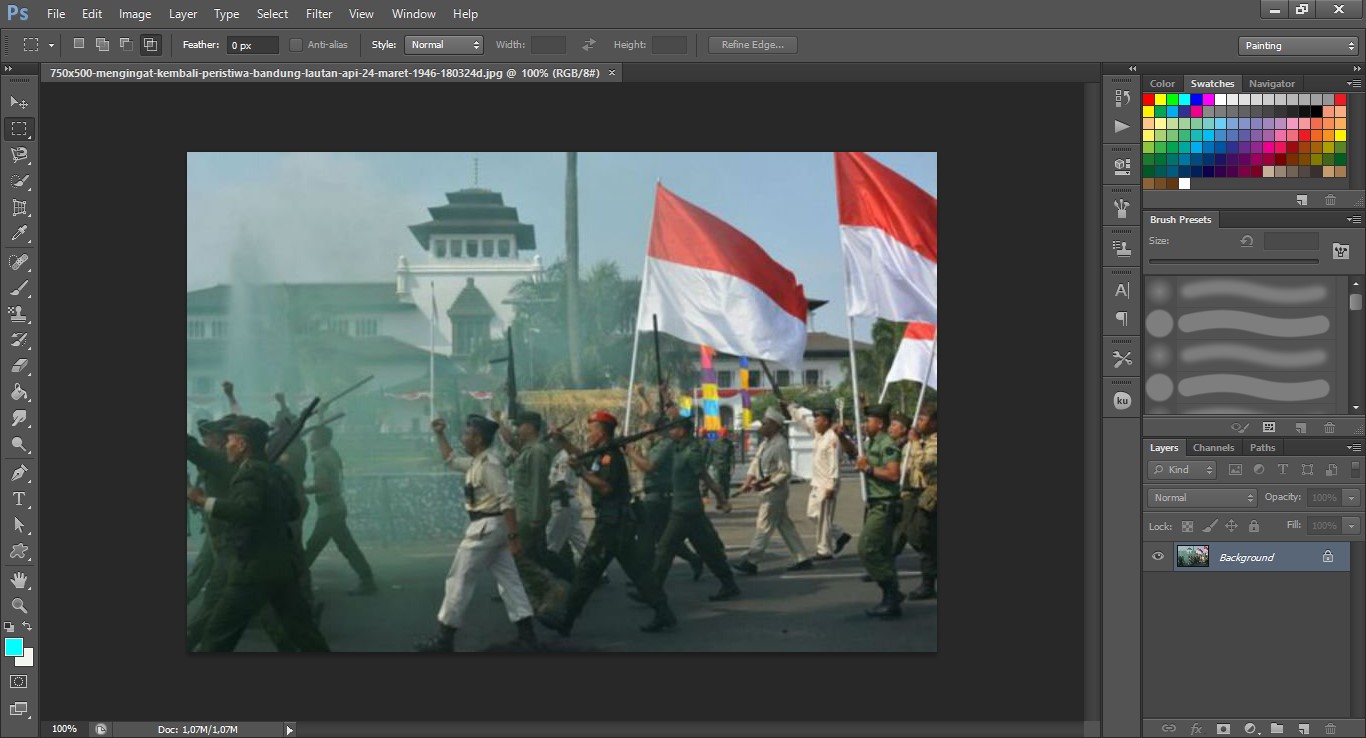Open the collapsed Actions panel icon
1366x738 pixels.
[x=1122, y=126]
